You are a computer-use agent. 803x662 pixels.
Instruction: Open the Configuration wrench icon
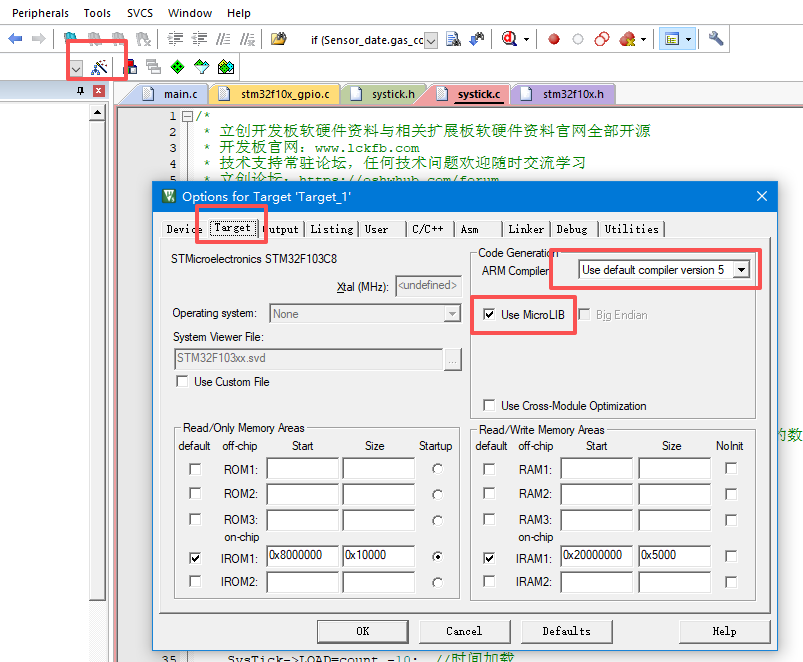click(x=716, y=39)
